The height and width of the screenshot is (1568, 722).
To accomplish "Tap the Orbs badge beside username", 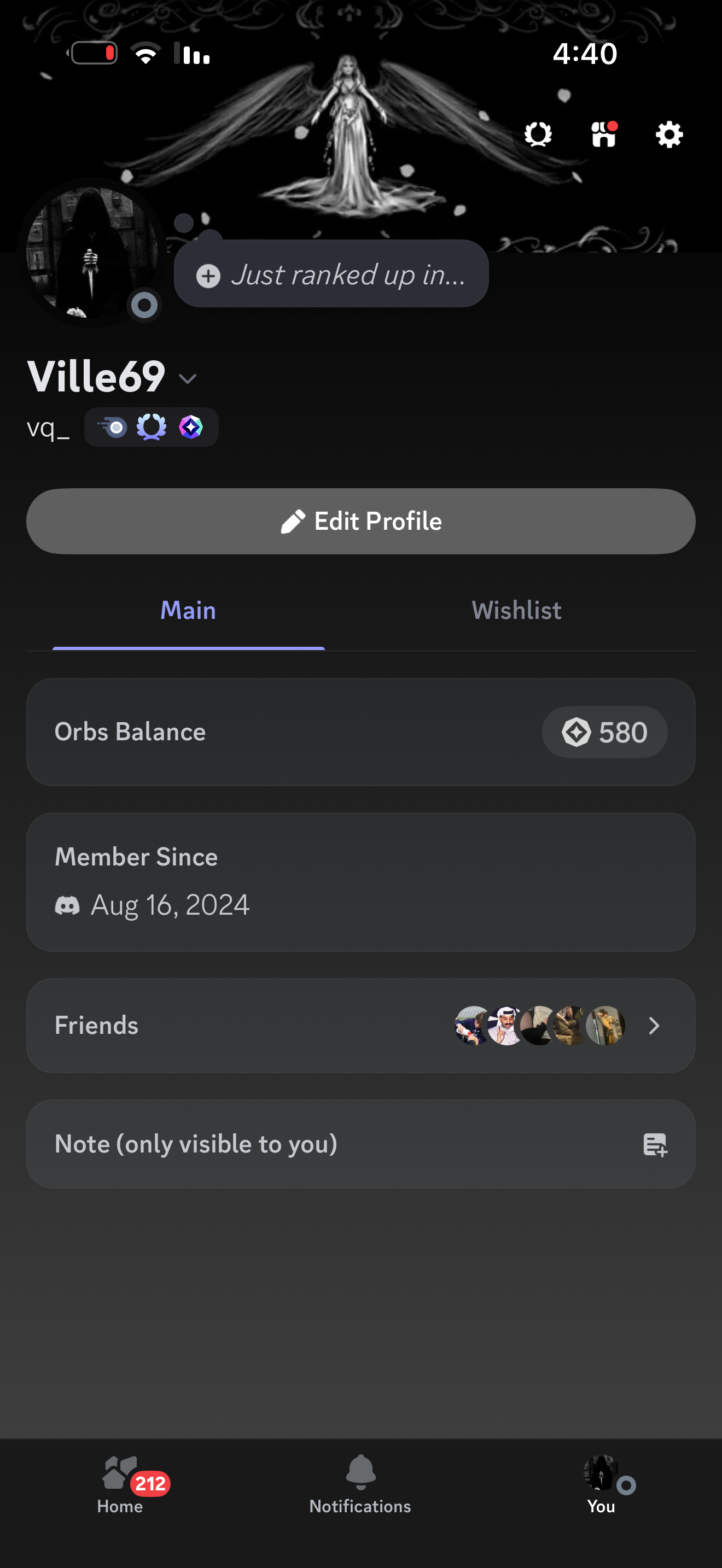I will pyautogui.click(x=190, y=428).
